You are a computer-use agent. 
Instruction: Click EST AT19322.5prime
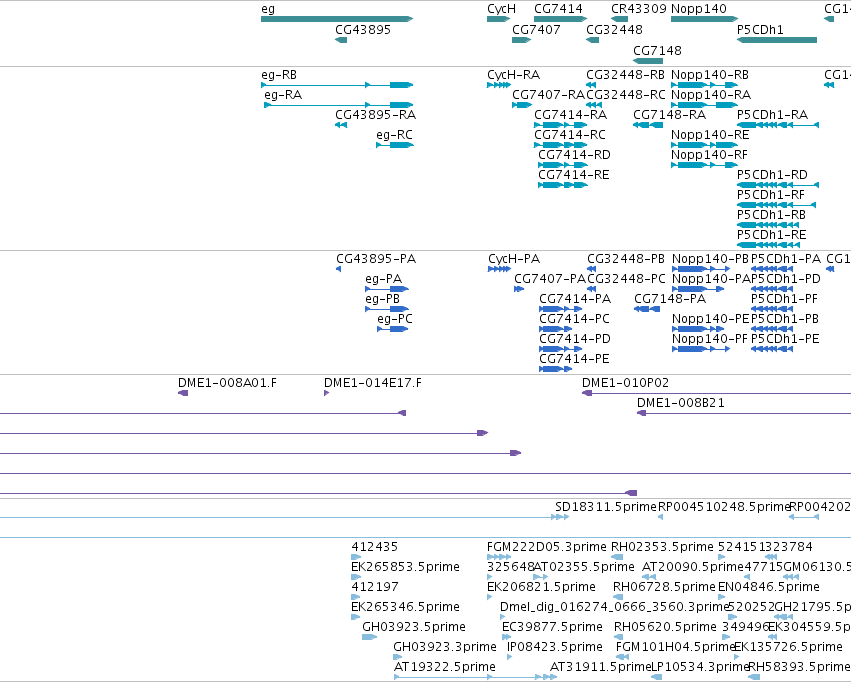coord(444,667)
